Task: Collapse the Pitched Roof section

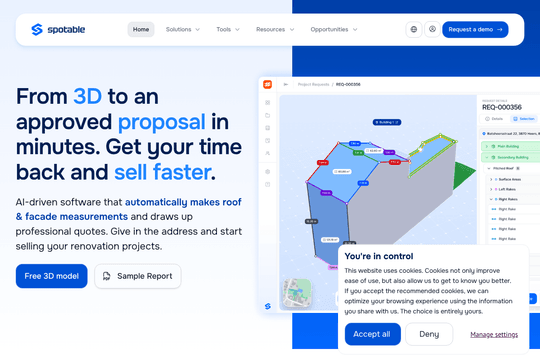Action: pos(489,168)
